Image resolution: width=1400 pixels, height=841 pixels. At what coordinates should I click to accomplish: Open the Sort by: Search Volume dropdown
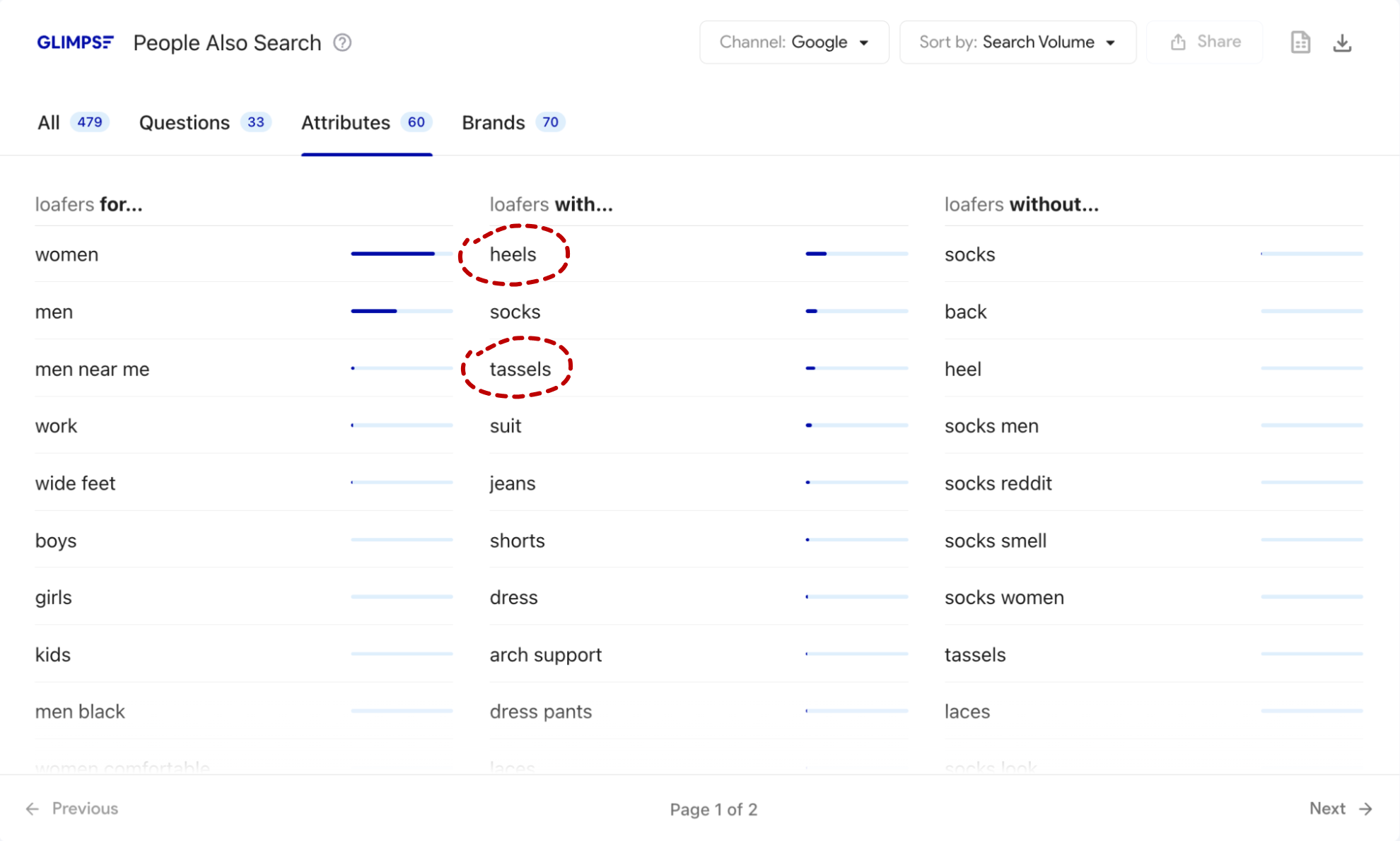click(x=1017, y=42)
